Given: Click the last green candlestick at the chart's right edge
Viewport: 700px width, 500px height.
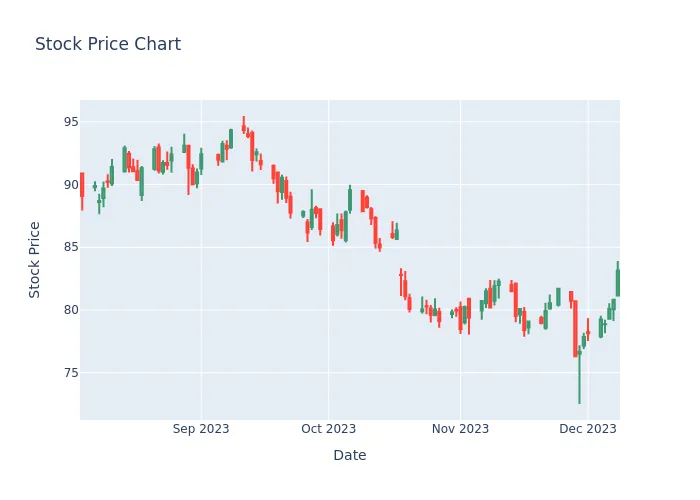Looking at the screenshot, I should pyautogui.click(x=618, y=281).
